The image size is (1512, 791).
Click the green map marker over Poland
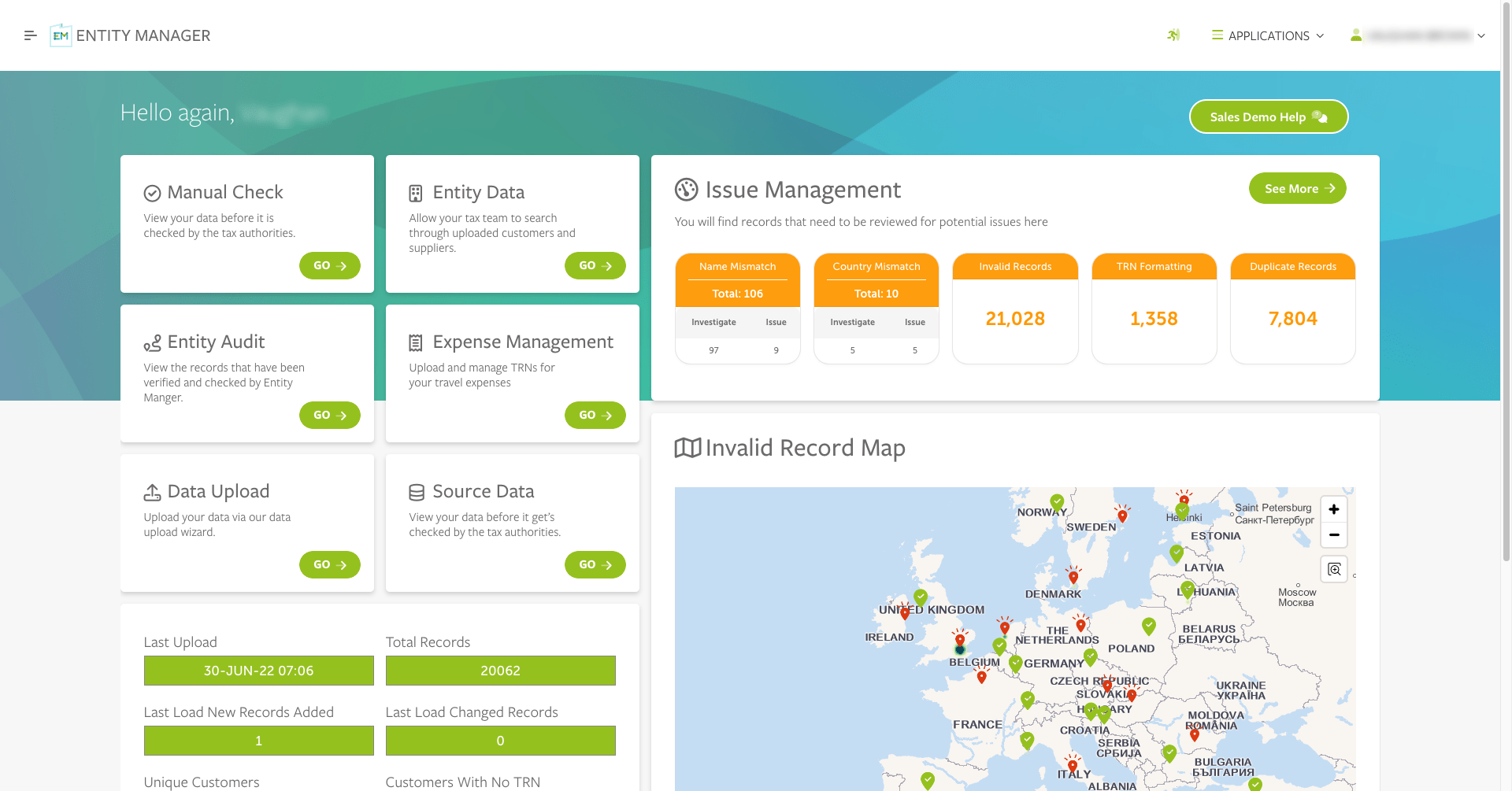(x=1149, y=627)
